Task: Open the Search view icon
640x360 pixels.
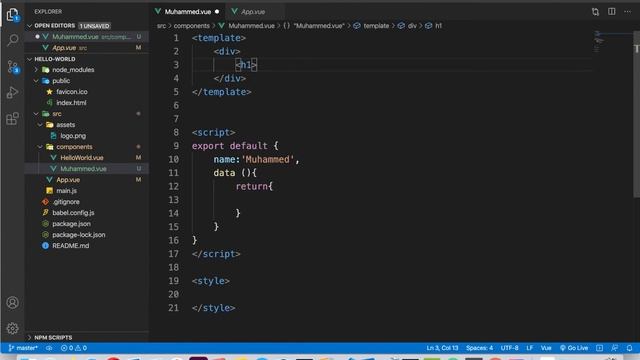Action: pos(13,40)
